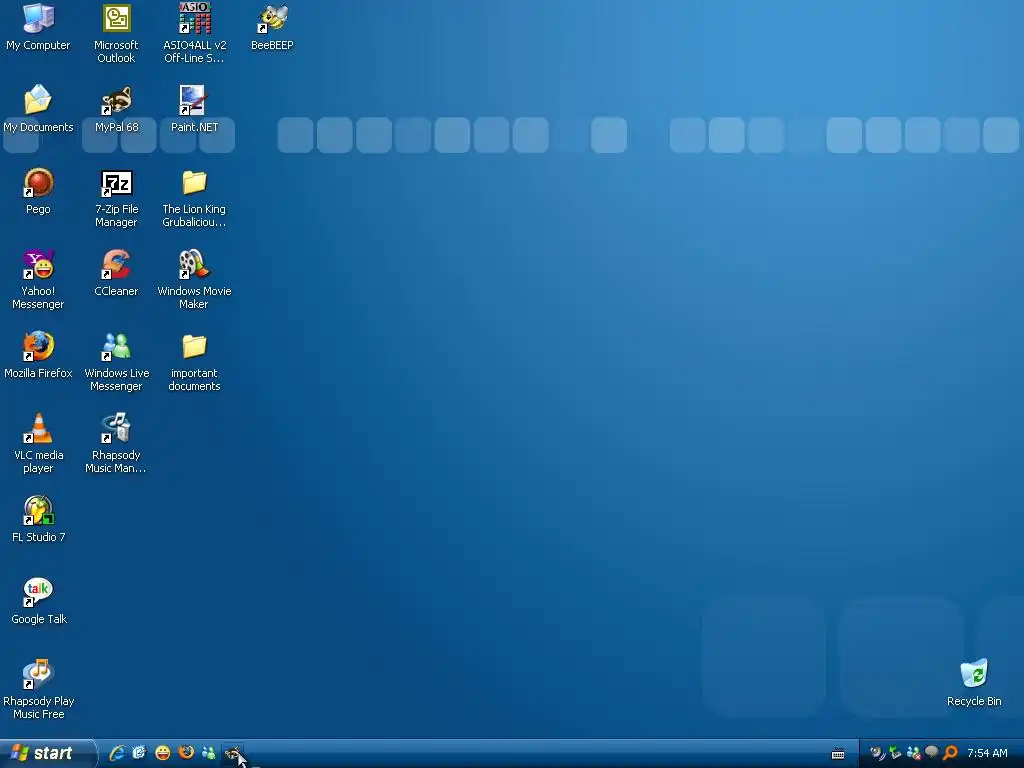Select The Lion King Grubaliciou... folder

(195, 199)
